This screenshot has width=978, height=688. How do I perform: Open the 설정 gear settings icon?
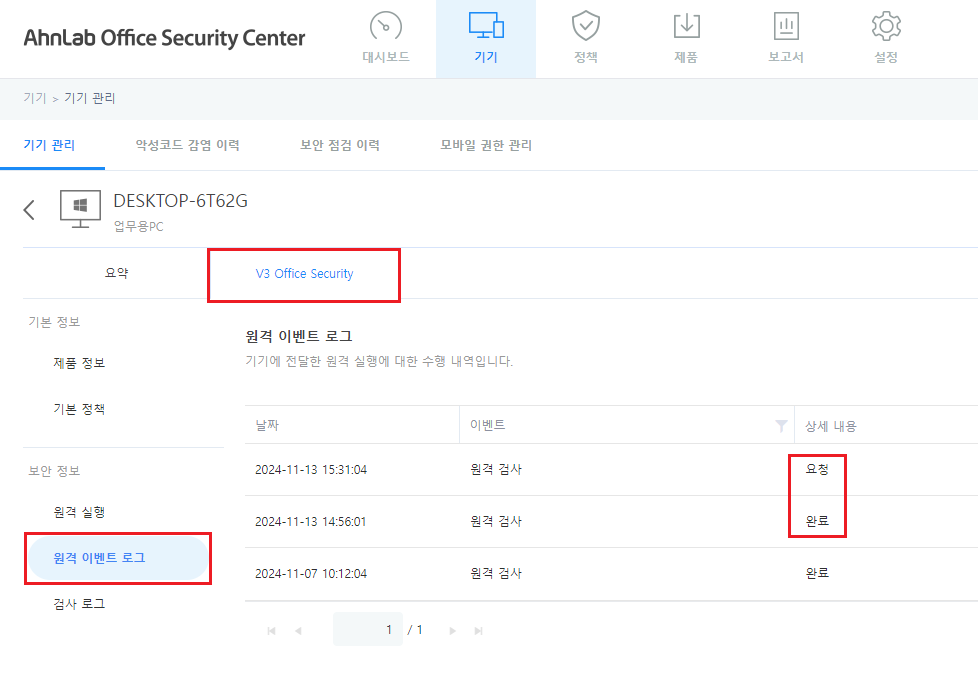pyautogui.click(x=886, y=27)
